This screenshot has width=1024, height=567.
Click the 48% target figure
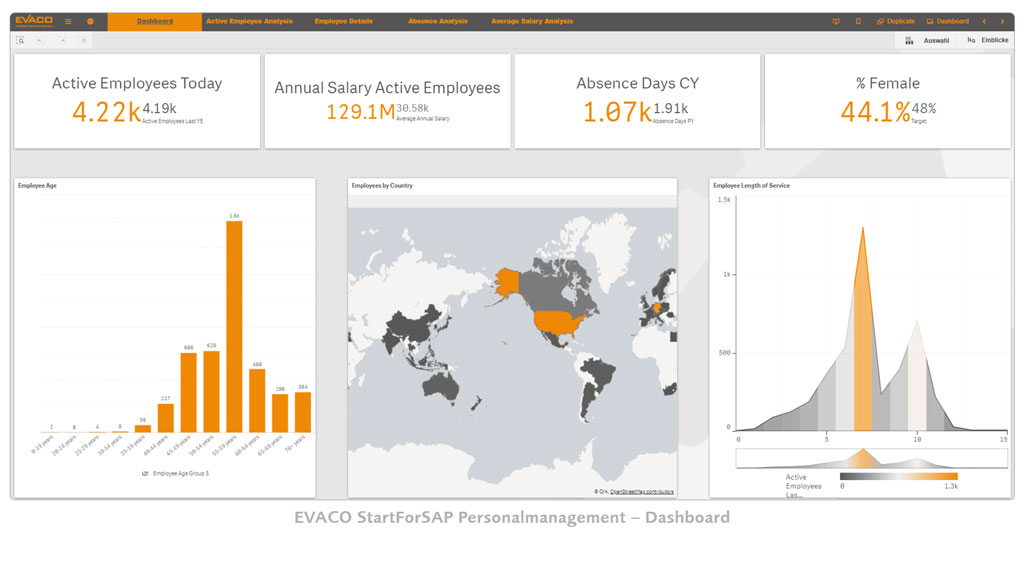[x=924, y=108]
